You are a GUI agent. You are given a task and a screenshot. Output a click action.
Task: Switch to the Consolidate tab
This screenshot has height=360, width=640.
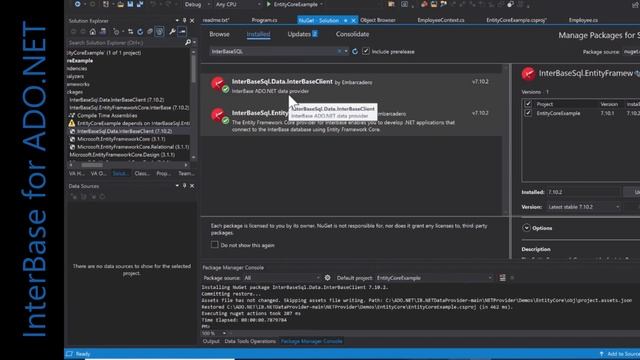point(352,34)
